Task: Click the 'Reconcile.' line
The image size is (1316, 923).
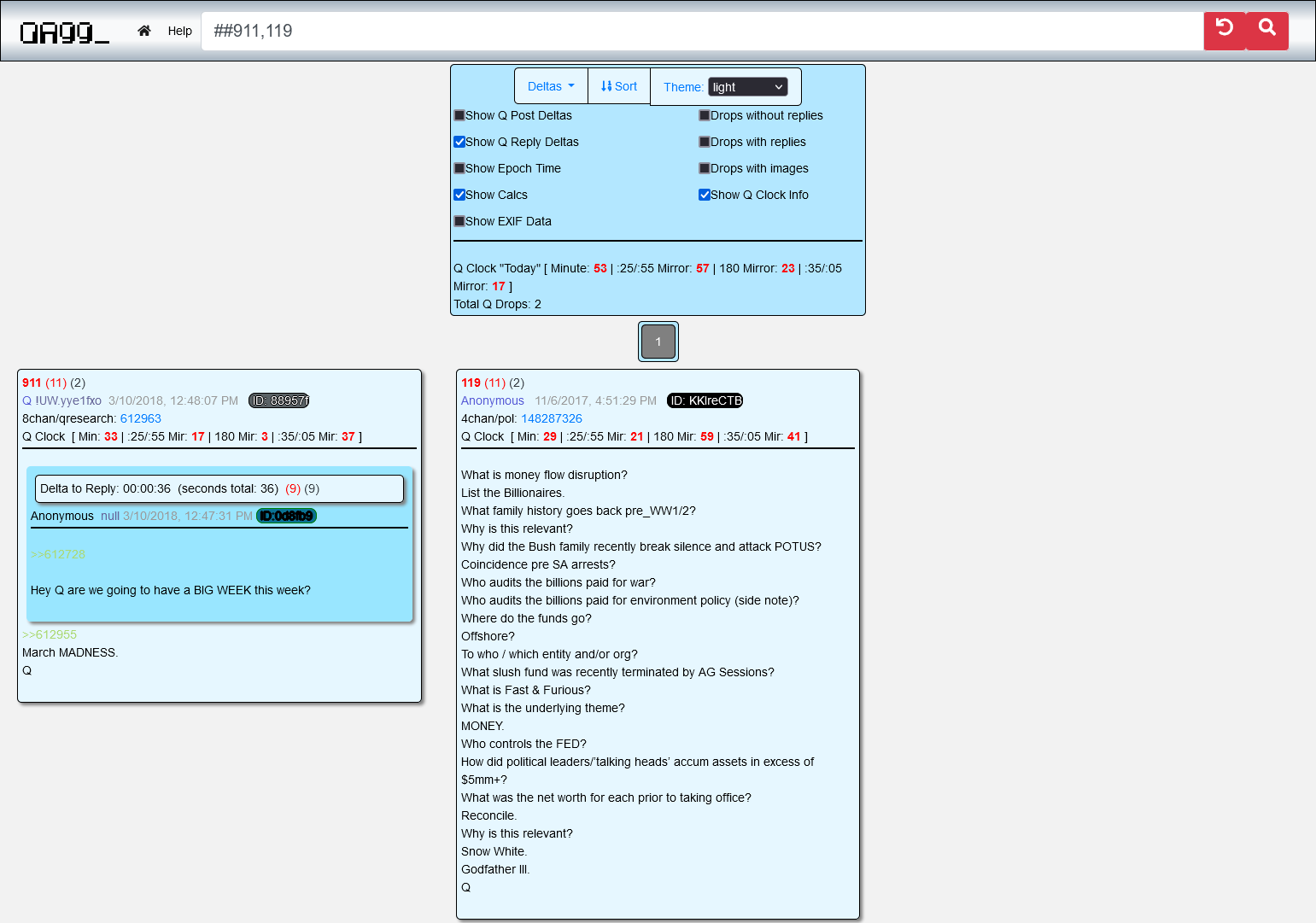Action: click(x=488, y=815)
